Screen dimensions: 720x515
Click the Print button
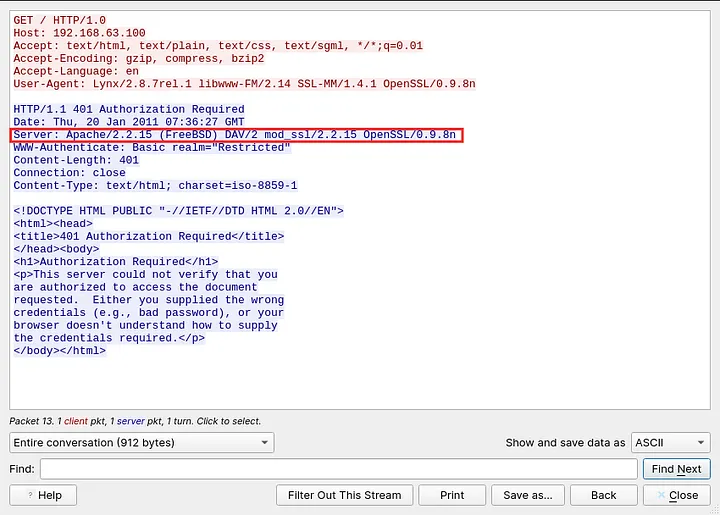click(x=452, y=495)
